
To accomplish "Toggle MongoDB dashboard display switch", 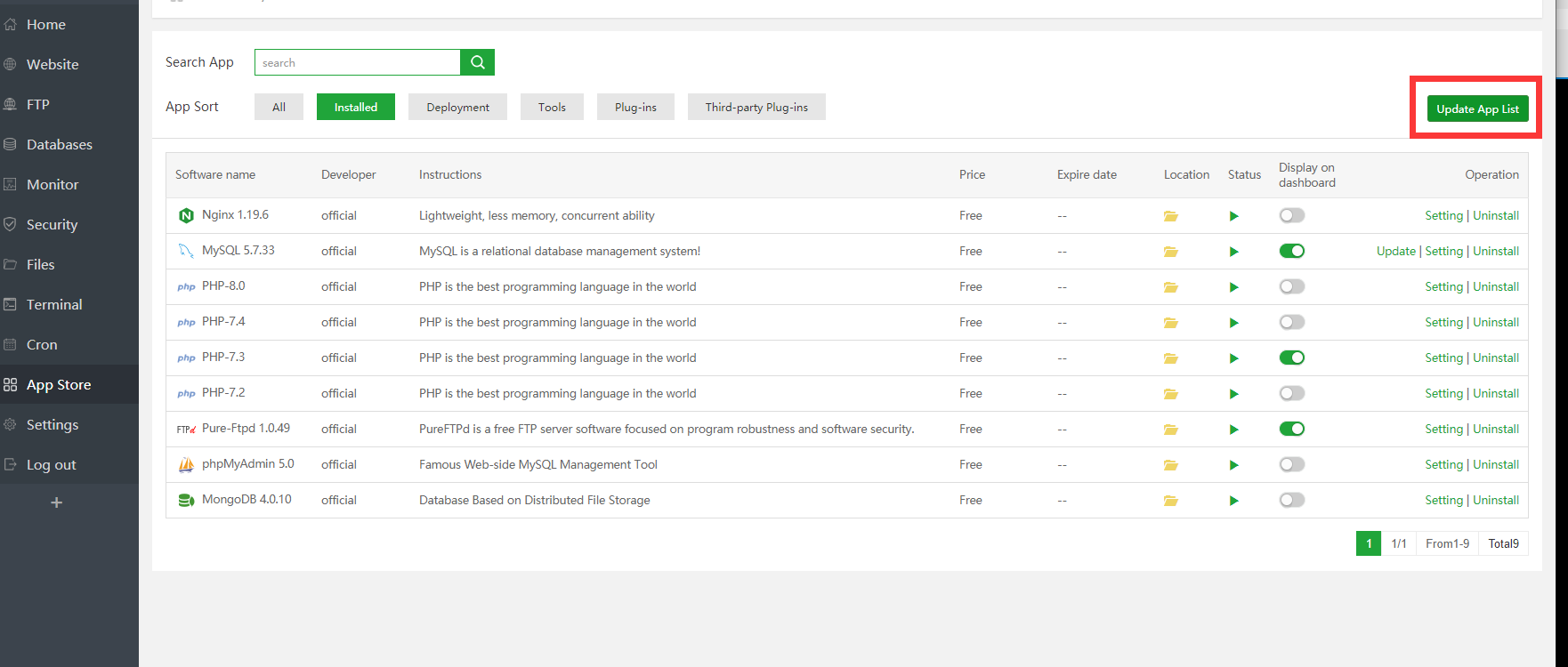I will click(1291, 500).
